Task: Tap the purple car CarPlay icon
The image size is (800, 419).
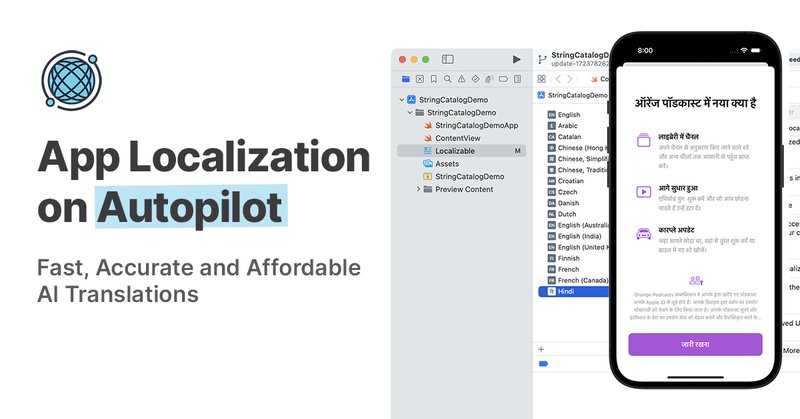Action: (x=643, y=234)
